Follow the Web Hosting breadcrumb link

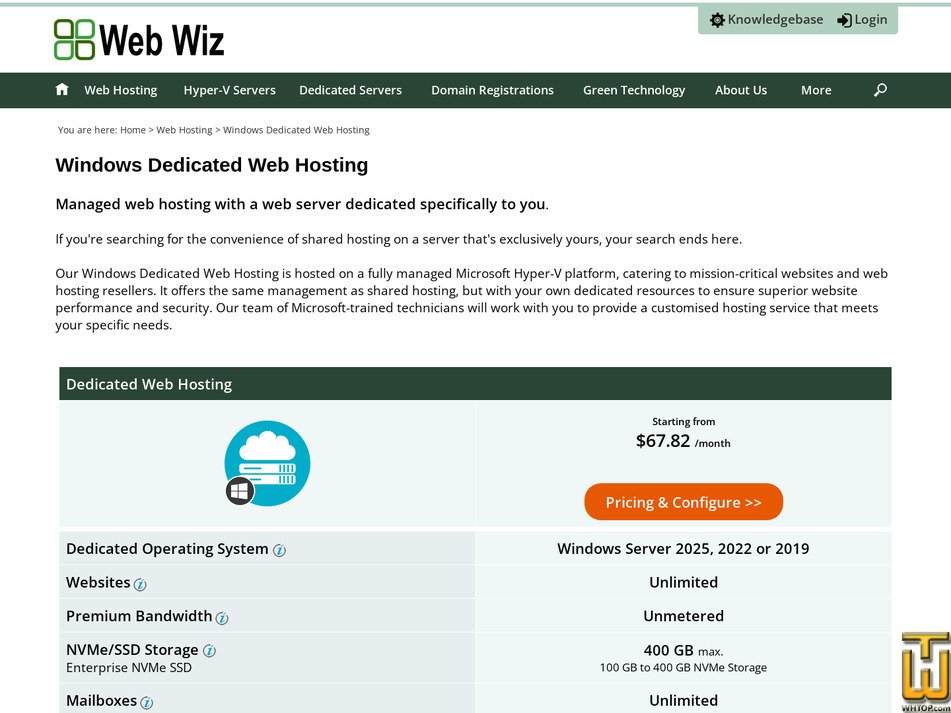184,130
